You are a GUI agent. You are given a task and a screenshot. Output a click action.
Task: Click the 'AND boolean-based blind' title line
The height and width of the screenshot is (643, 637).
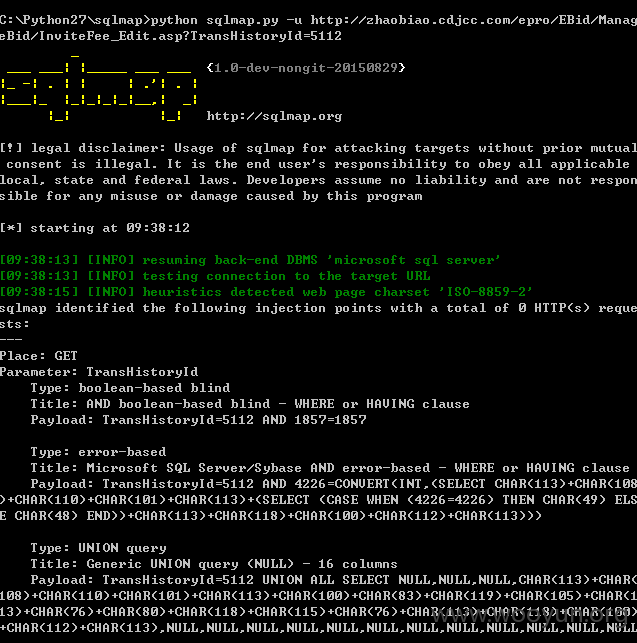tap(250, 404)
